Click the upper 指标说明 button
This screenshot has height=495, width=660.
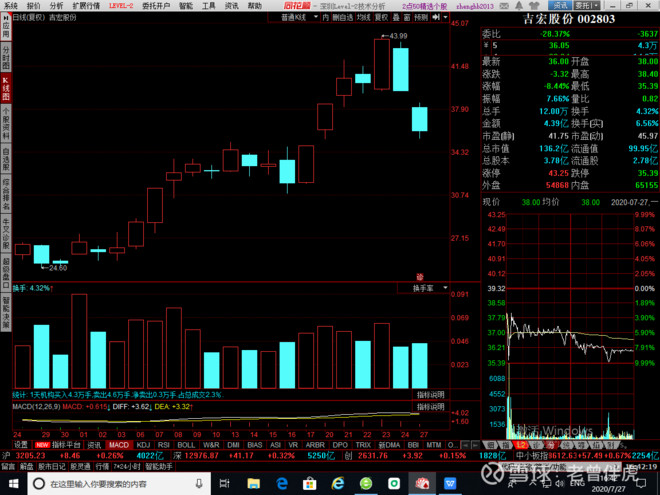click(x=431, y=395)
